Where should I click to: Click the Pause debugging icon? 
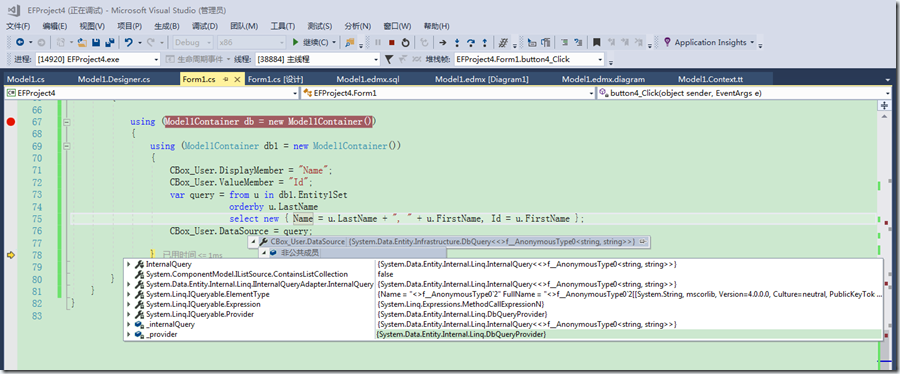(378, 42)
